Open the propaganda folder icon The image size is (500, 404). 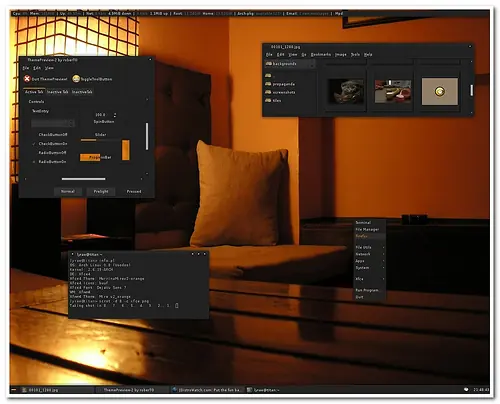click(268, 84)
